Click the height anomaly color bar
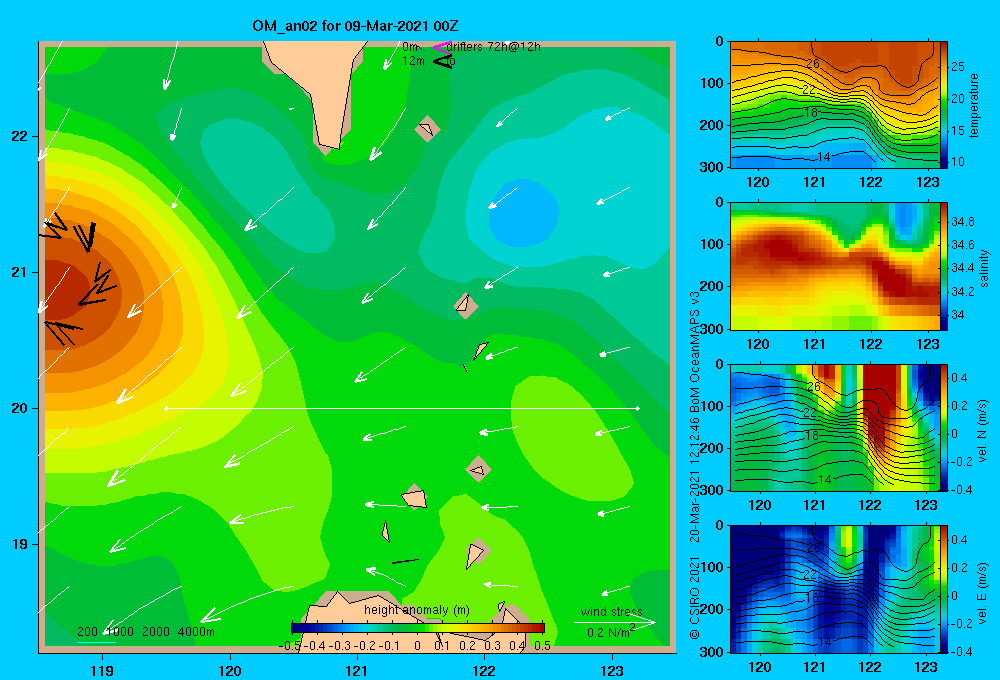The width and height of the screenshot is (1000, 680). pyautogui.click(x=418, y=628)
